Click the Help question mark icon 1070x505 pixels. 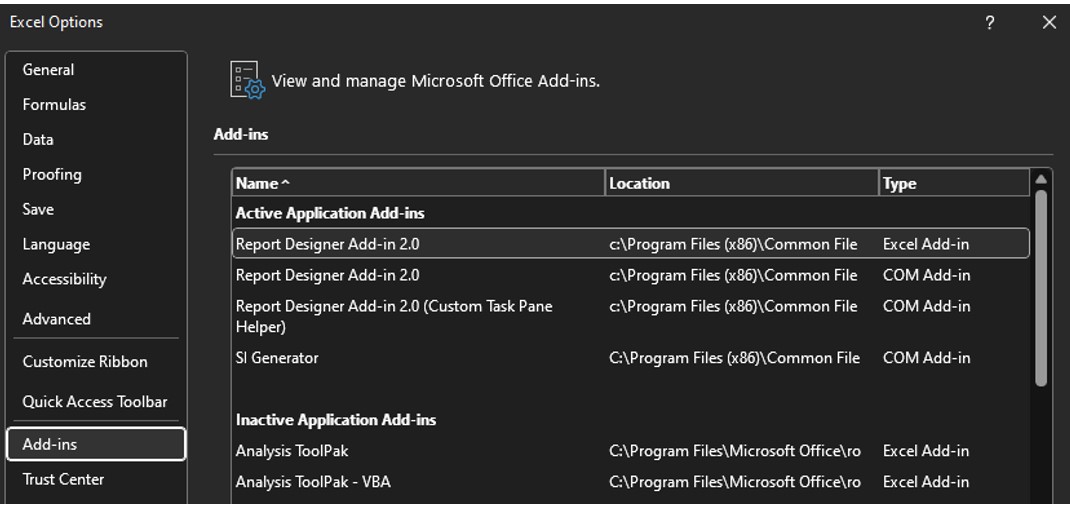tap(989, 23)
